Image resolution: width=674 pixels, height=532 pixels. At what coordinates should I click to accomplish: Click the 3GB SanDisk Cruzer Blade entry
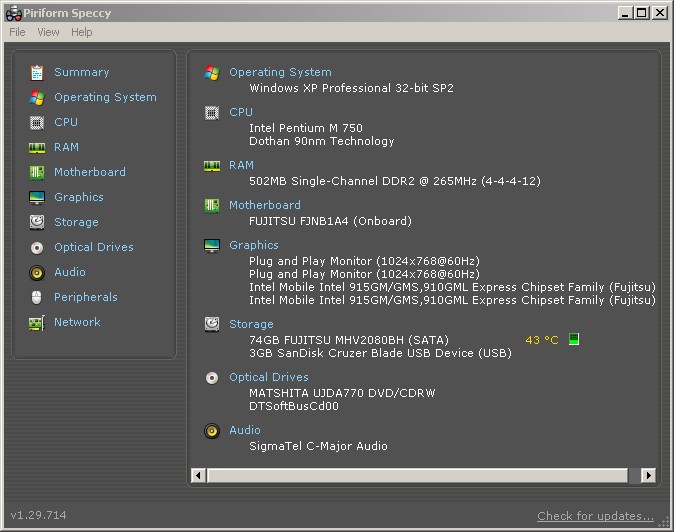380,353
